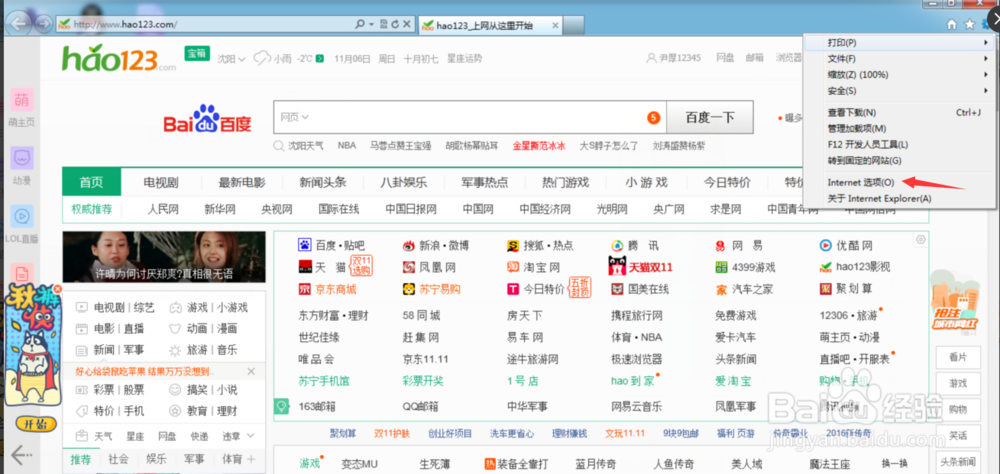Open the 许晴 video thumbnail
1000x474 pixels.
pos(164,257)
